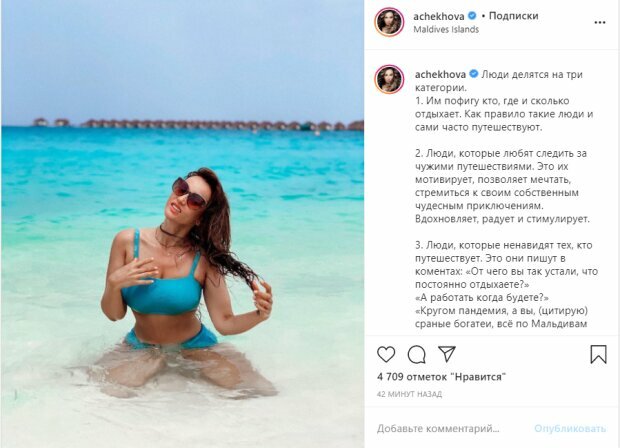
Task: Click achekhova username in caption
Action: (x=440, y=74)
